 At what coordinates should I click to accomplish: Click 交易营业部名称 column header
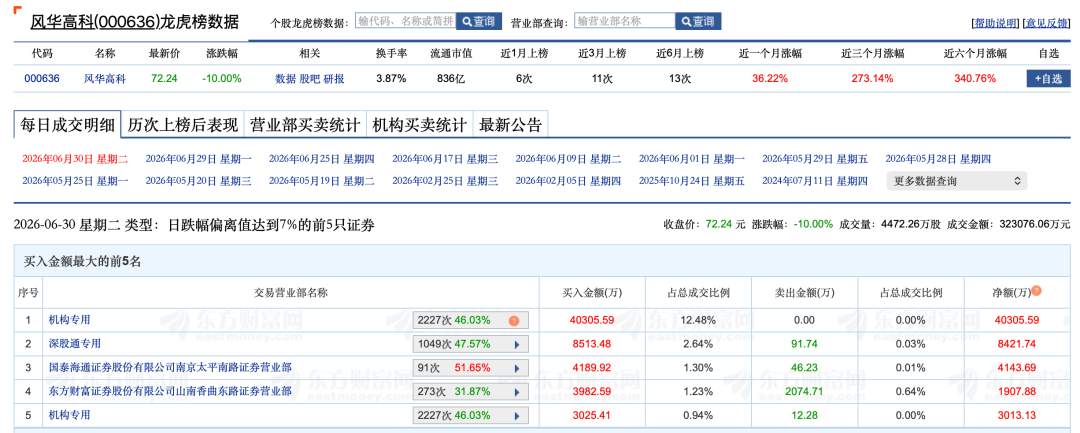(x=291, y=292)
